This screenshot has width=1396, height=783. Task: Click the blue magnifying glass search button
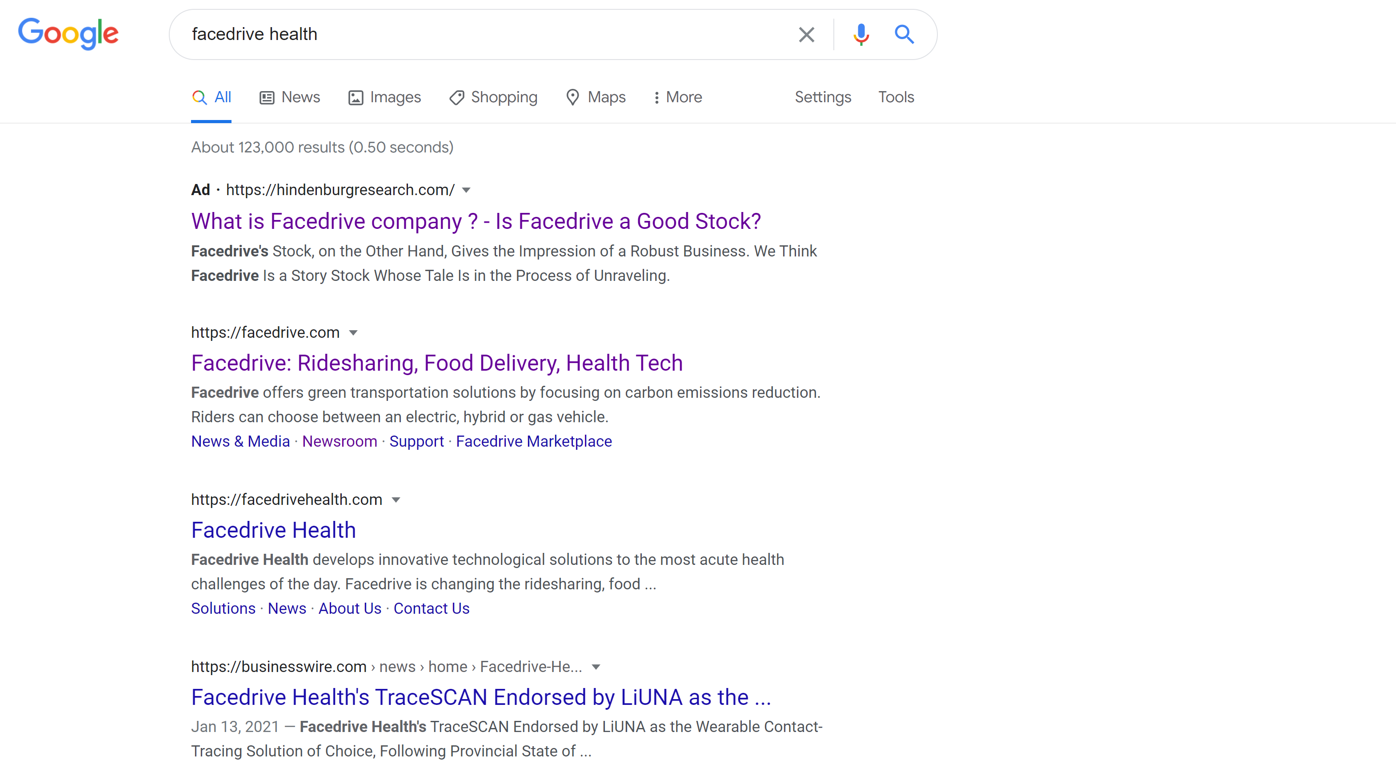click(904, 35)
